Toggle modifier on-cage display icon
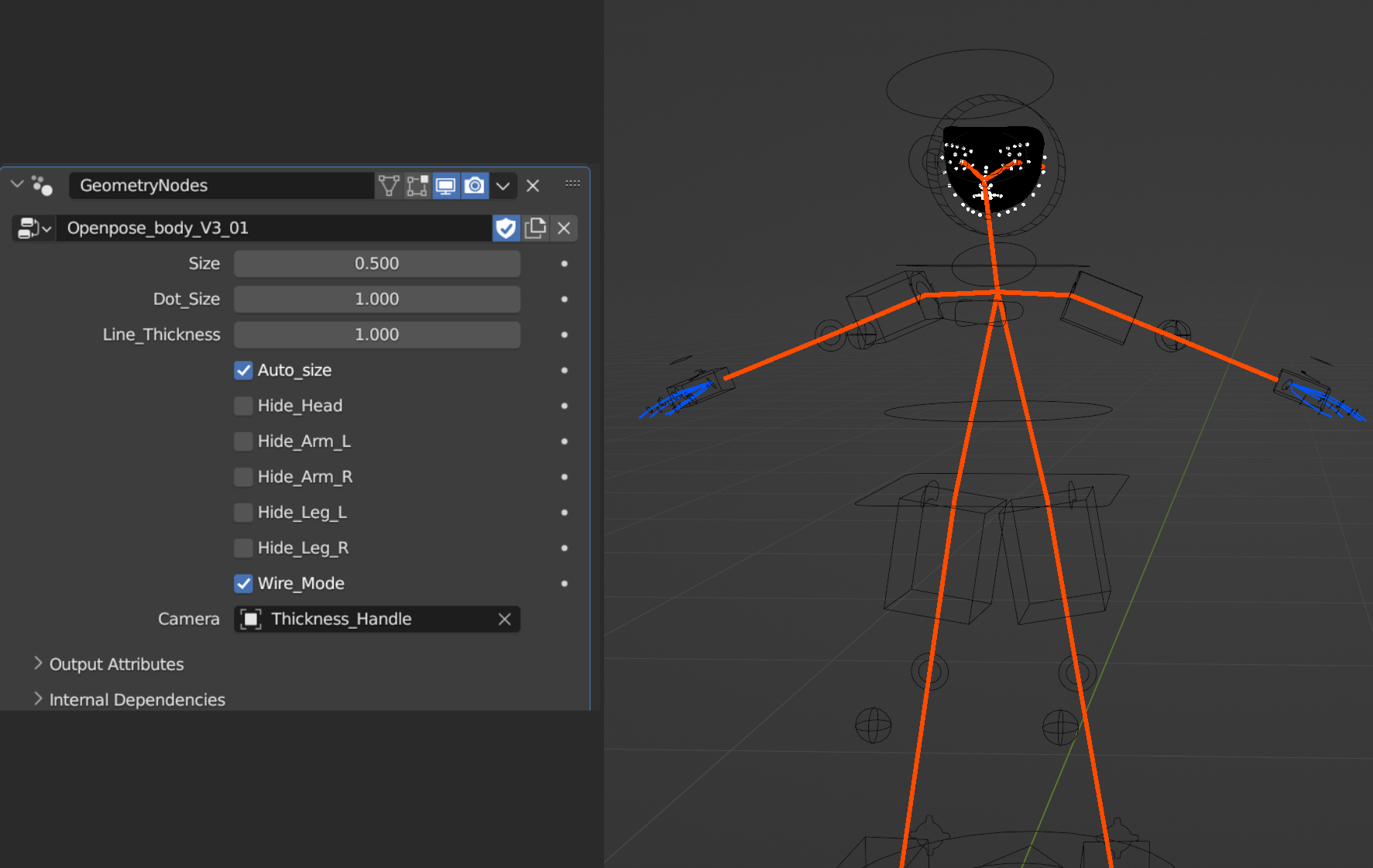The width and height of the screenshot is (1373, 868). (389, 186)
